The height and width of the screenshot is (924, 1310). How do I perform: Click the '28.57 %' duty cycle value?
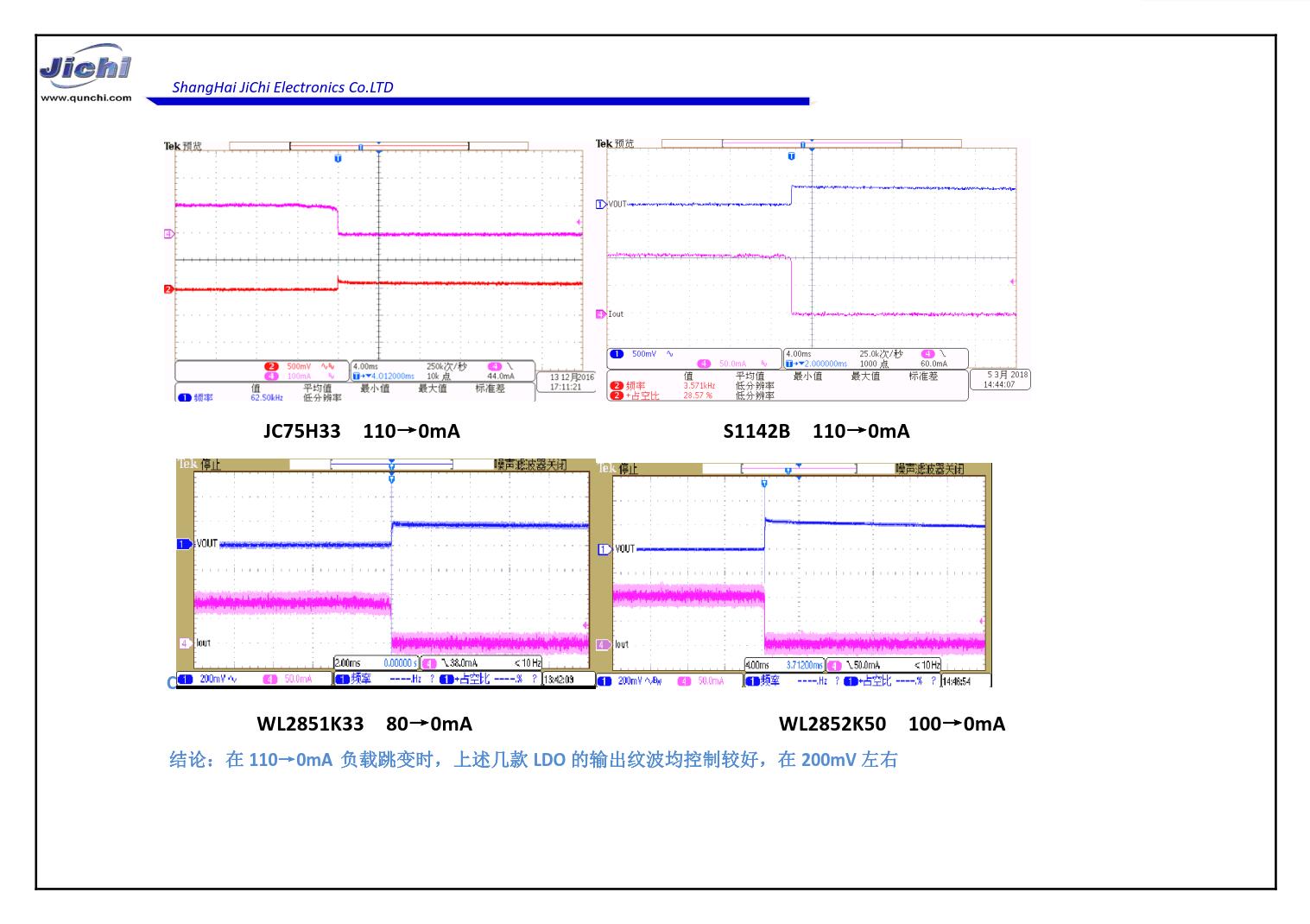[x=698, y=396]
